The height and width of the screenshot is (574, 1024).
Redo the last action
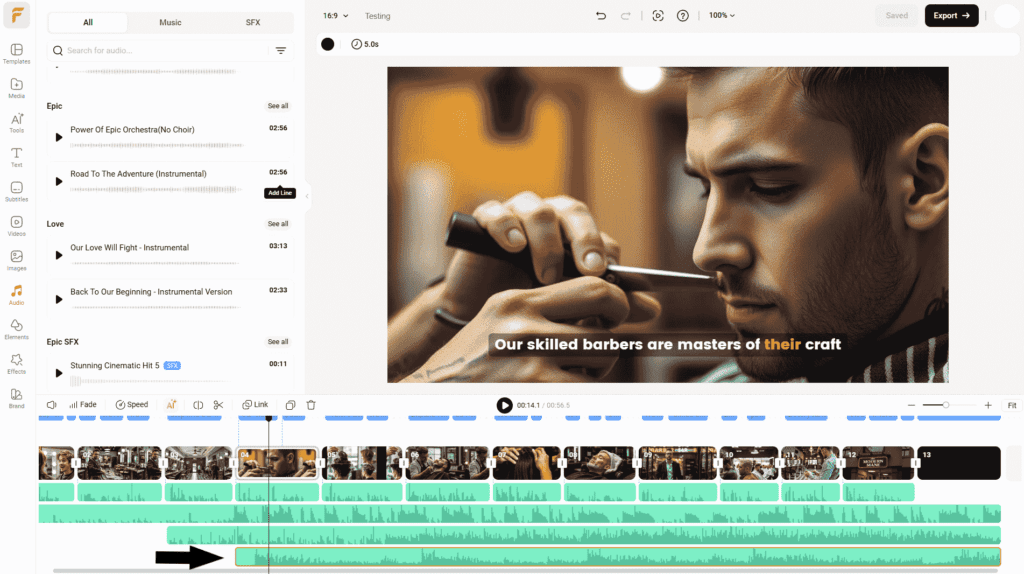pos(626,16)
